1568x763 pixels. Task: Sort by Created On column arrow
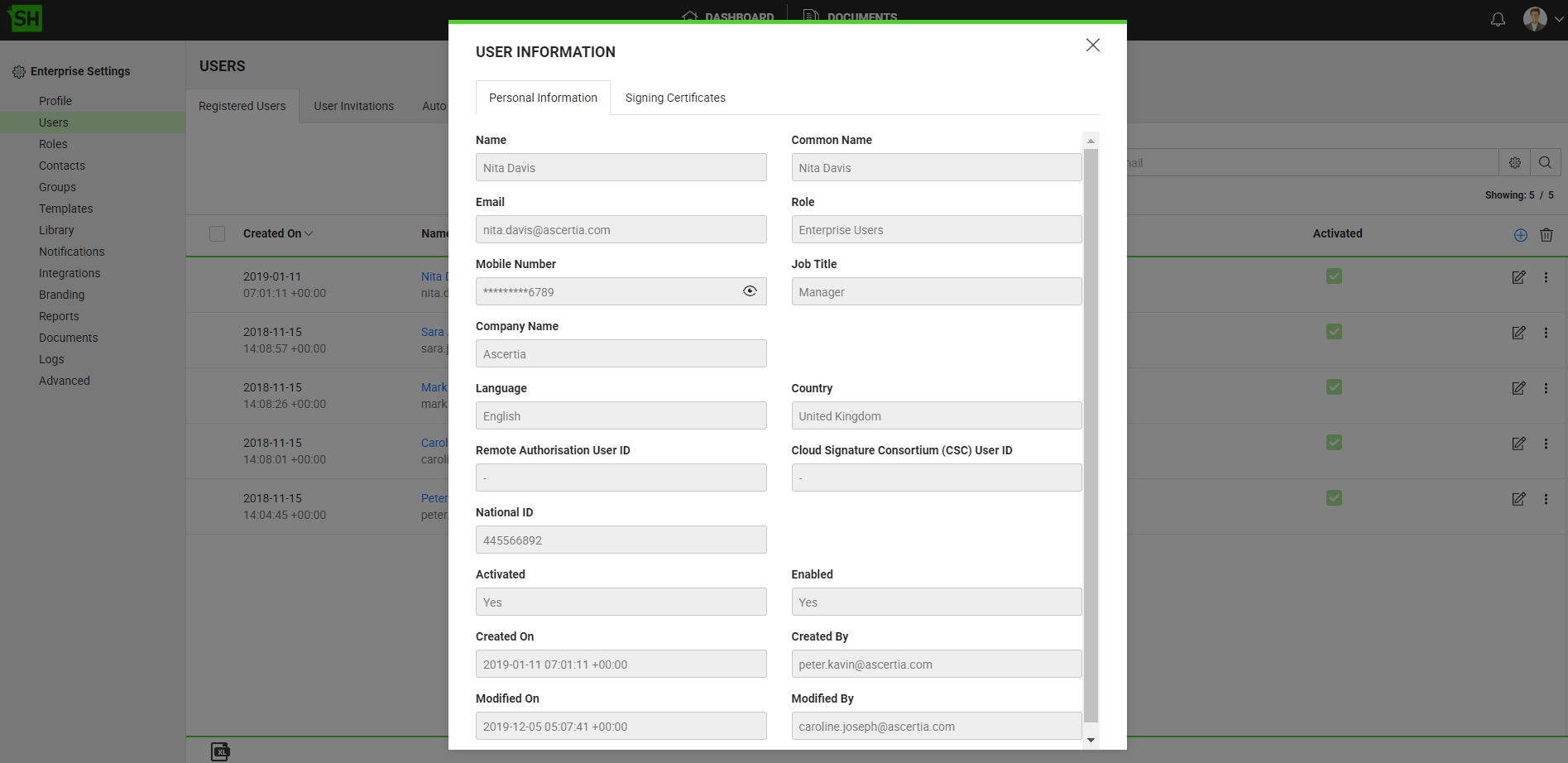coord(309,234)
